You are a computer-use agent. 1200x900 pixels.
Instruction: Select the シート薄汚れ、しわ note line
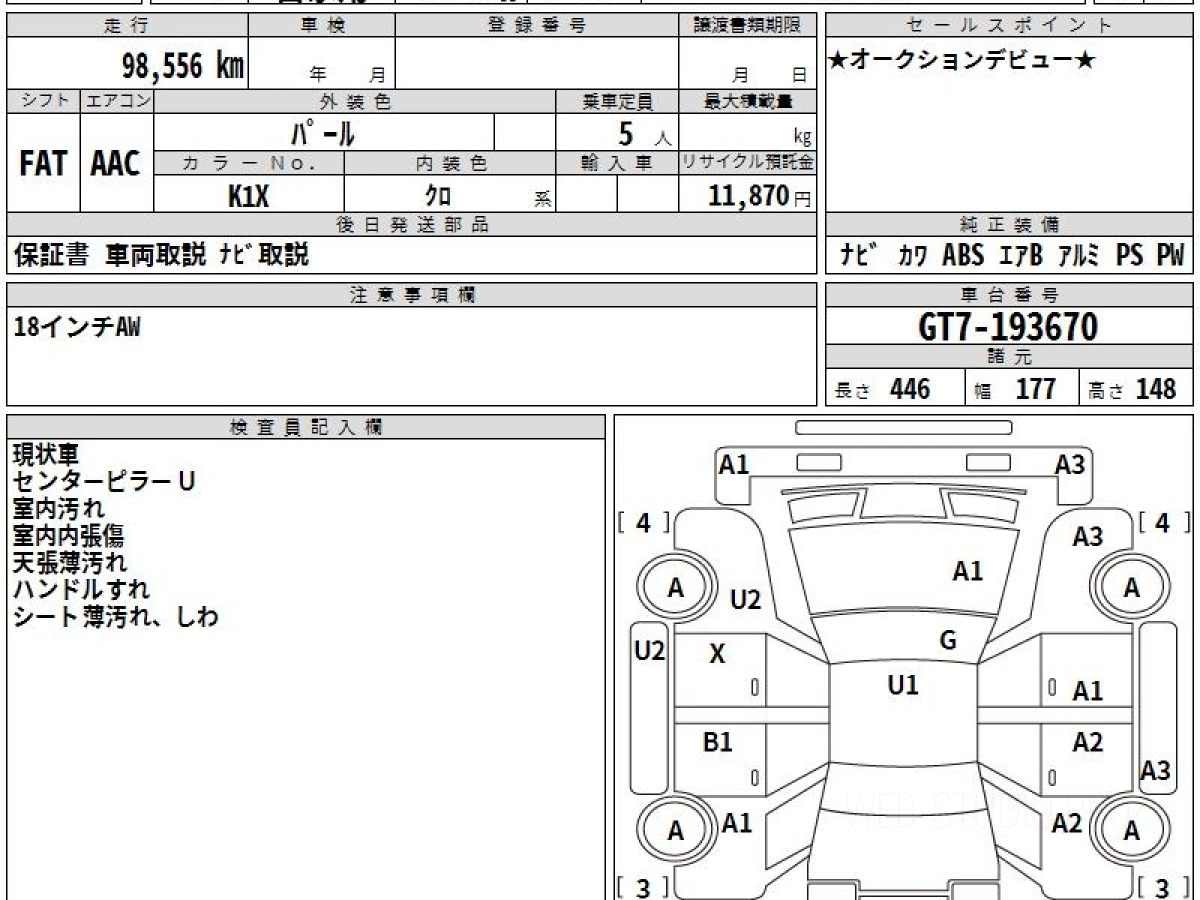click(115, 617)
